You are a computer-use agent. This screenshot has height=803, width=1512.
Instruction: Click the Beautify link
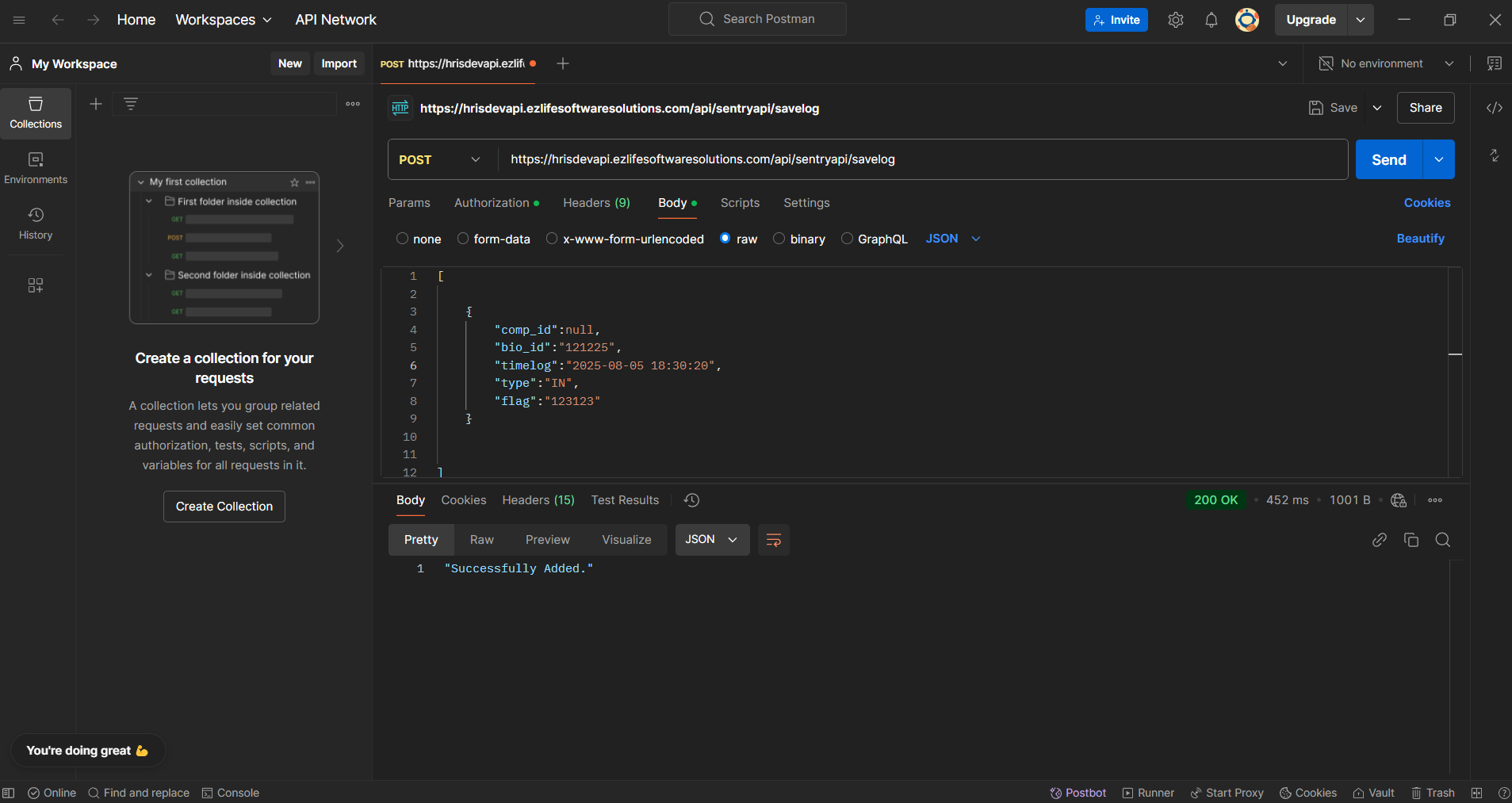pyautogui.click(x=1420, y=239)
